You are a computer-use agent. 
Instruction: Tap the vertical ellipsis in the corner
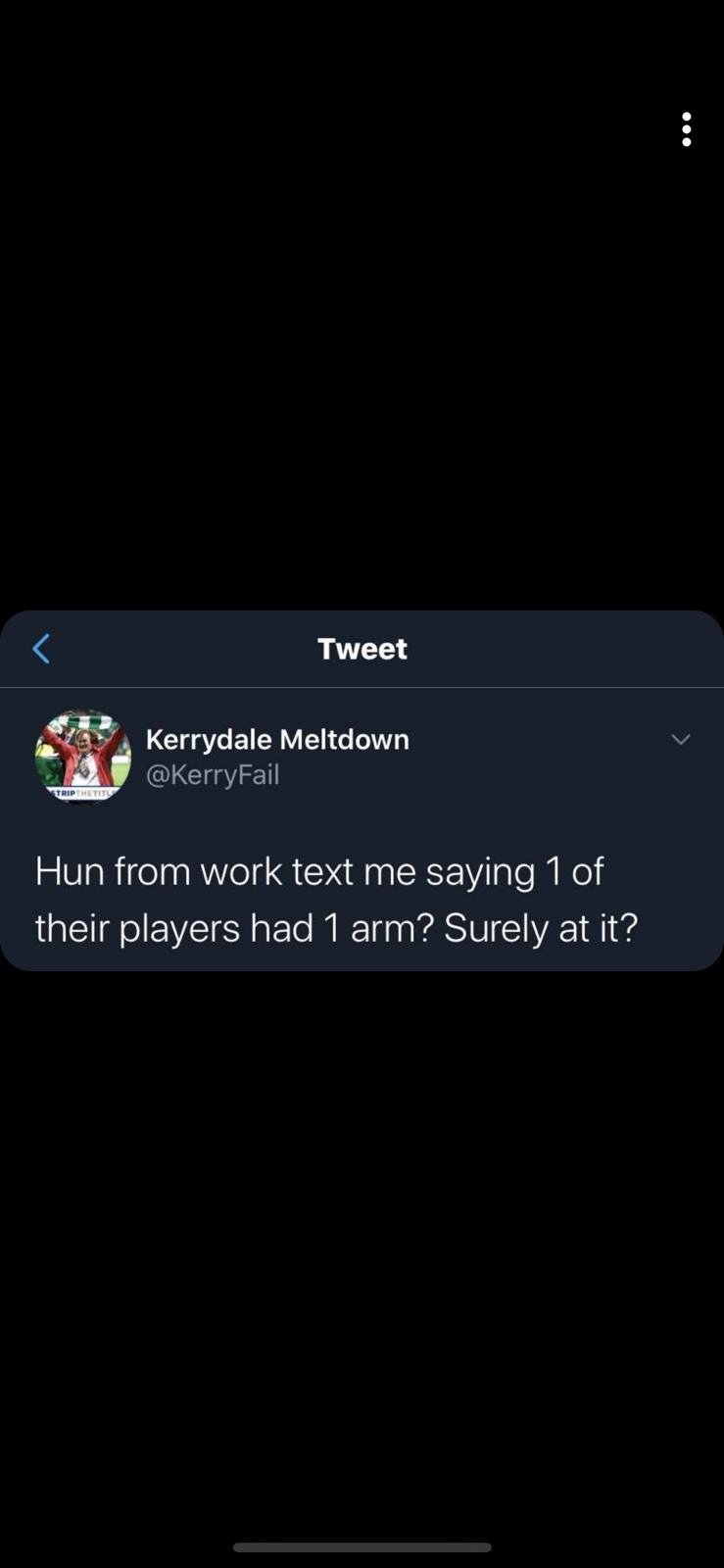pyautogui.click(x=686, y=128)
